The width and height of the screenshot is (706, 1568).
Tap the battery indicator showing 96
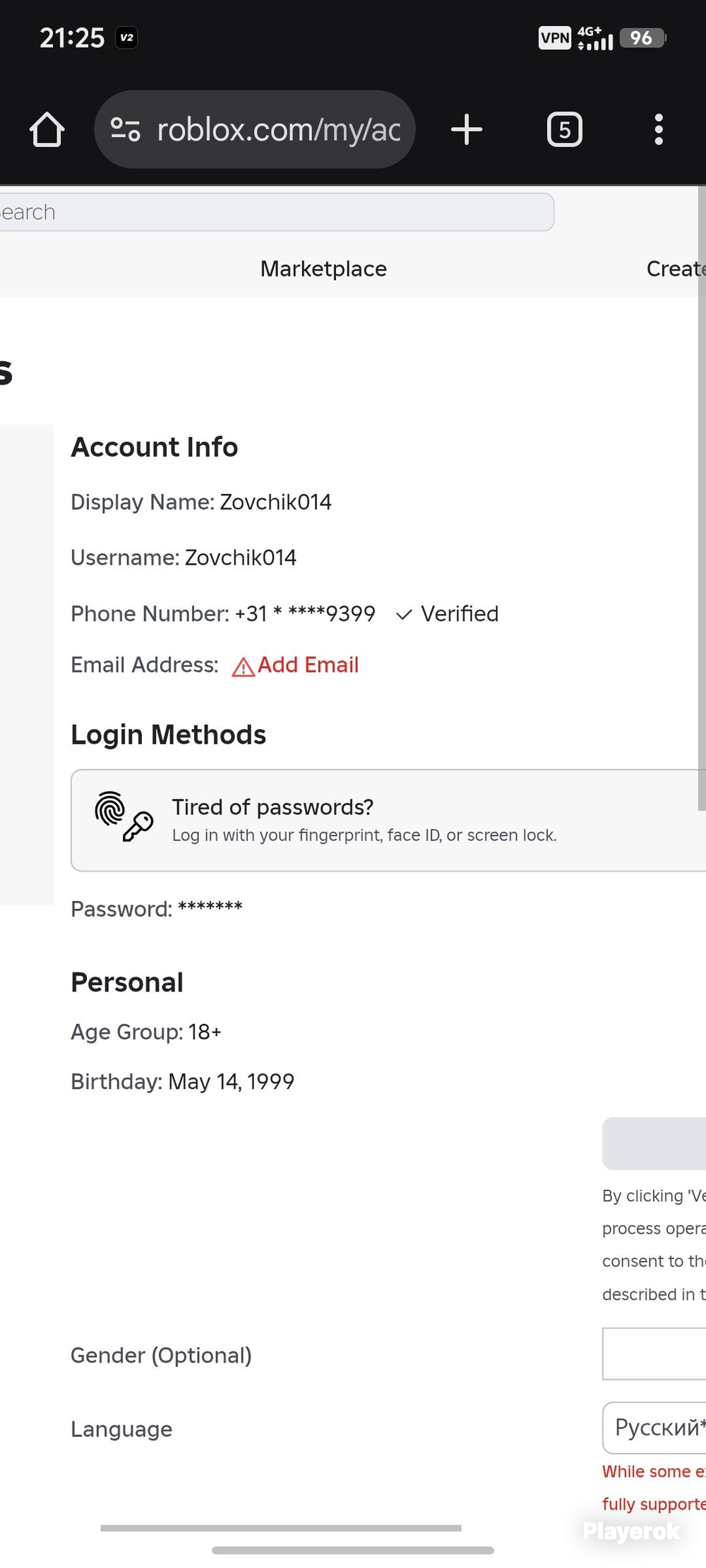642,38
